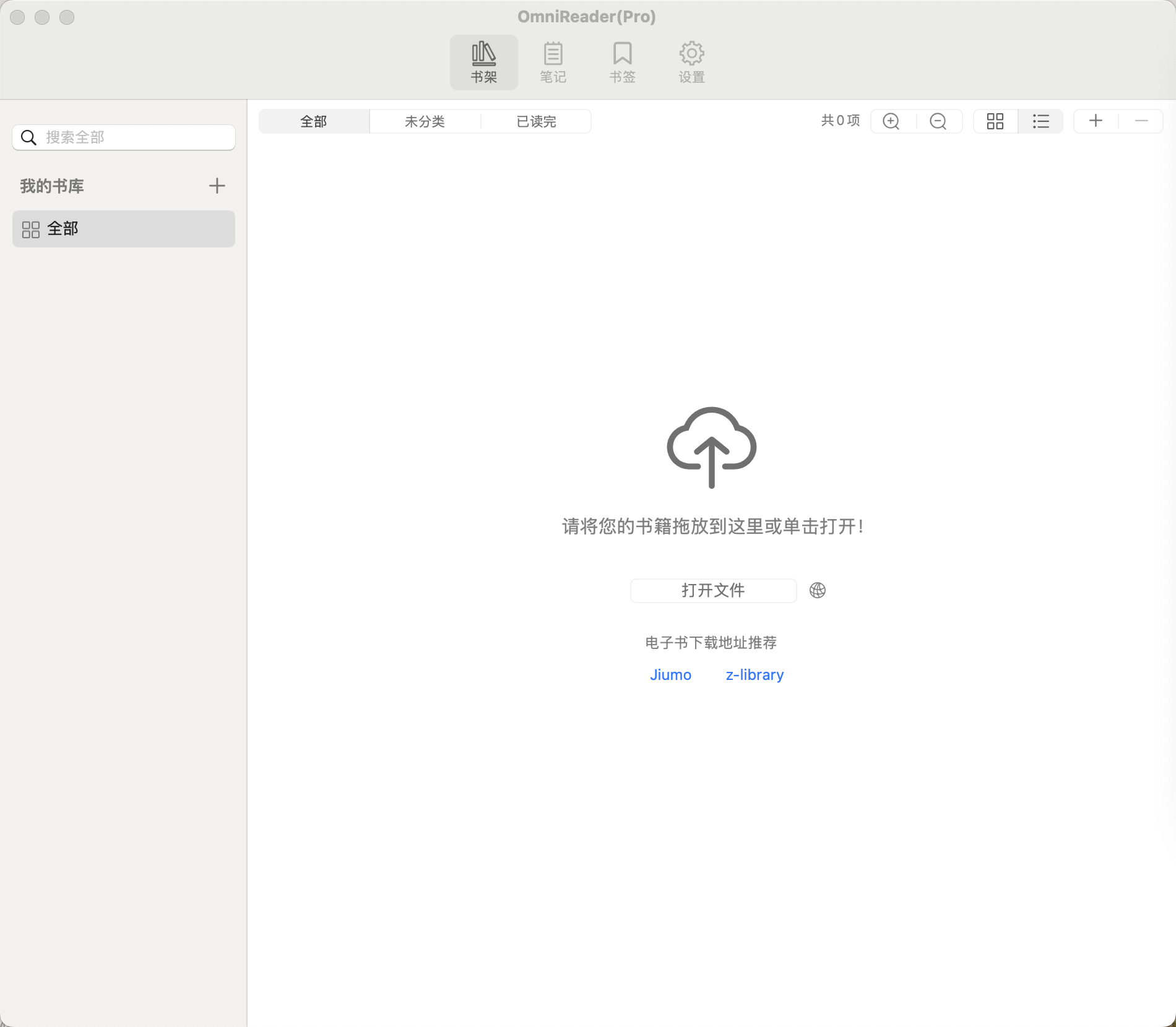Switch to list view layout

pyautogui.click(x=1041, y=121)
